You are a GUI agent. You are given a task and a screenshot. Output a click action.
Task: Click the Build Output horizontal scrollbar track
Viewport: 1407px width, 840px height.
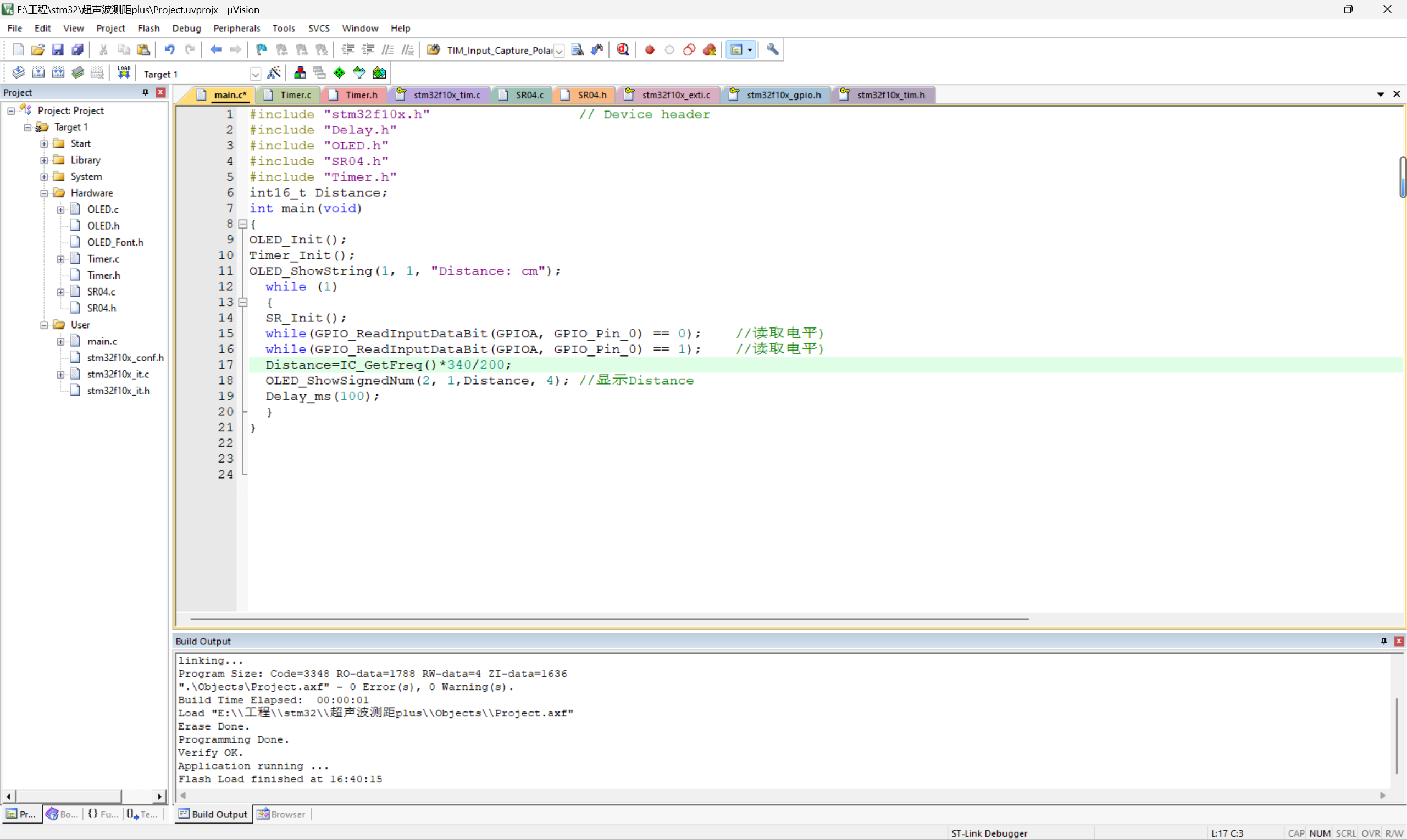pyautogui.click(x=782, y=796)
